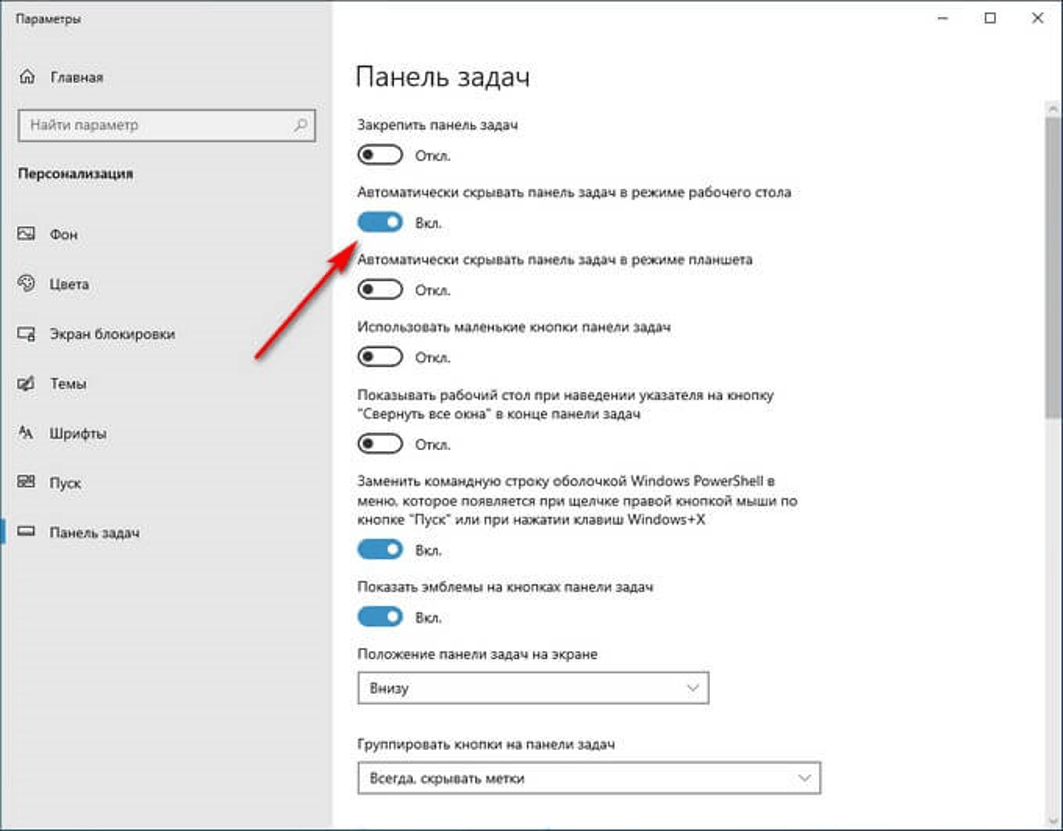Screen dimensions: 1063x831
Task: Go to Экран блокировки settings page
Action: click(112, 334)
